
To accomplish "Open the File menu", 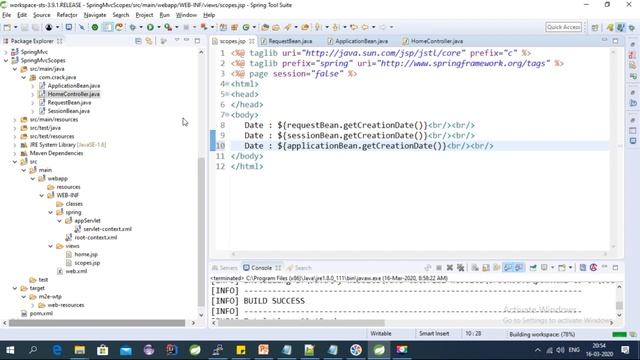I will 7,15.
